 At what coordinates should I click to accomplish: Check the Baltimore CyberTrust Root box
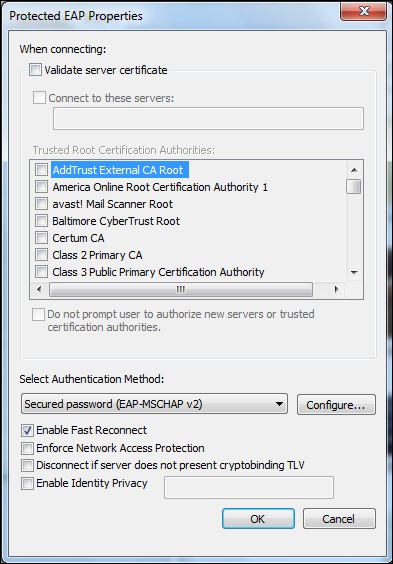pyautogui.click(x=41, y=220)
